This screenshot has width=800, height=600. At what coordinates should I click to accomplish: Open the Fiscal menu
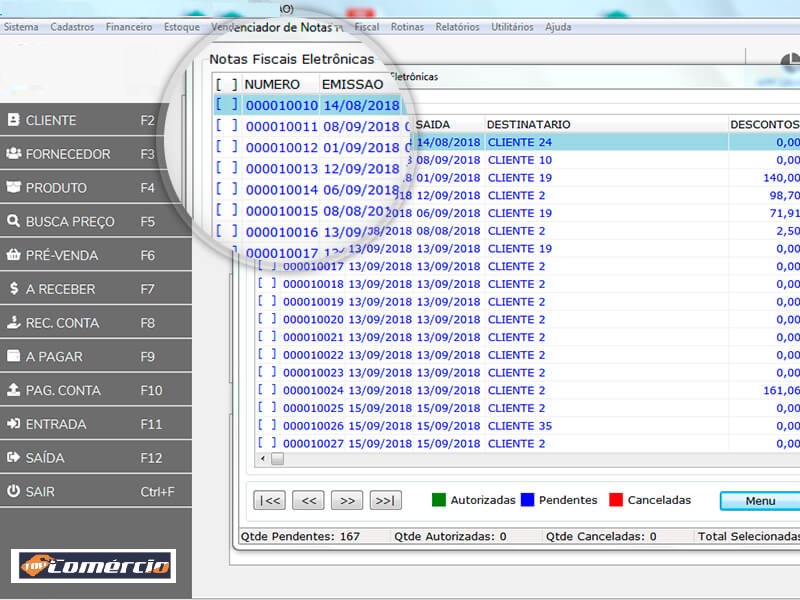(367, 27)
